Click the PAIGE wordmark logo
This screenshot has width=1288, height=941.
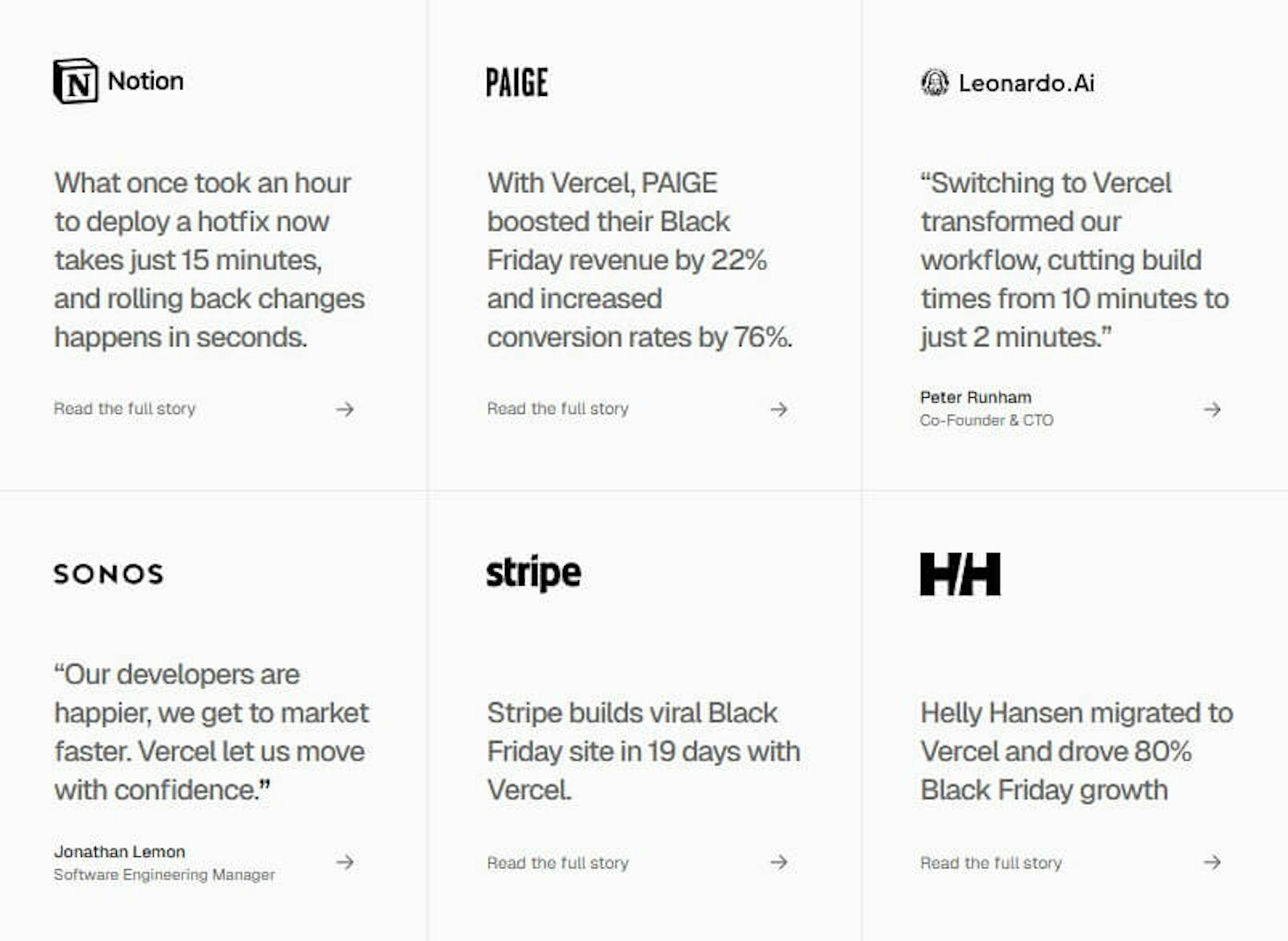pos(517,82)
